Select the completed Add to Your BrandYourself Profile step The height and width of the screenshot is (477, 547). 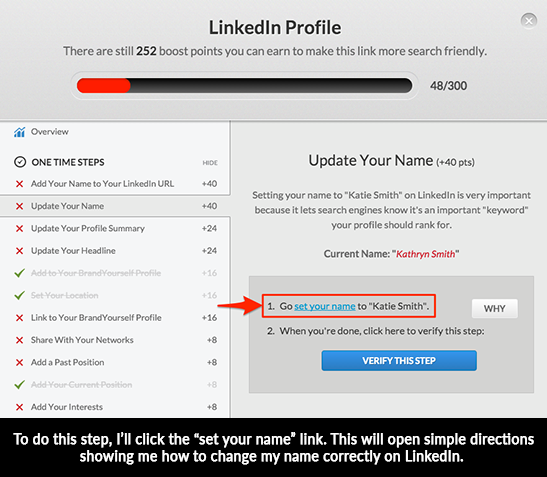coord(115,273)
